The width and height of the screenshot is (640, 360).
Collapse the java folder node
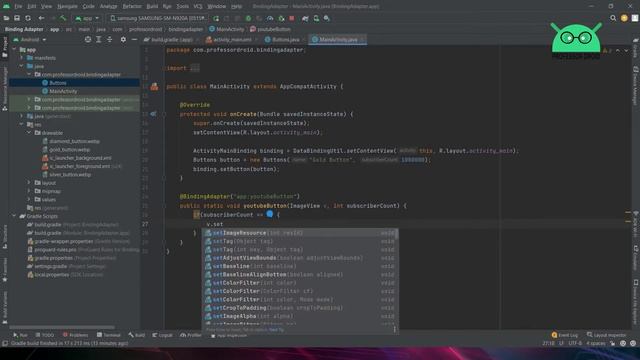[x=22, y=66]
